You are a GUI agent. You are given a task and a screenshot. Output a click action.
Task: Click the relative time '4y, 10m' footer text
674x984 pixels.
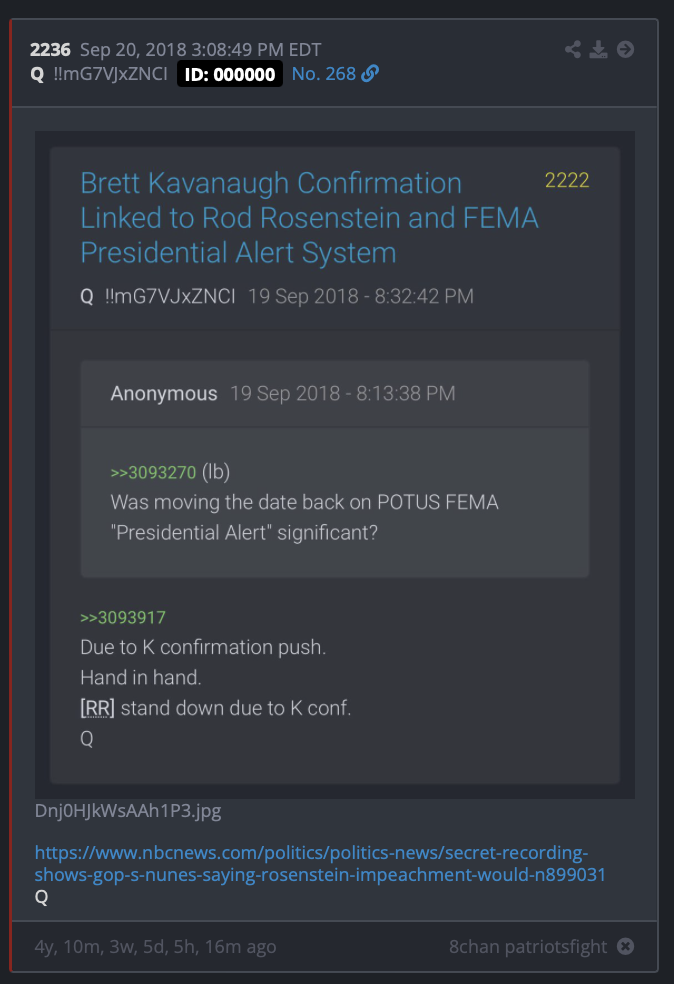[155, 946]
